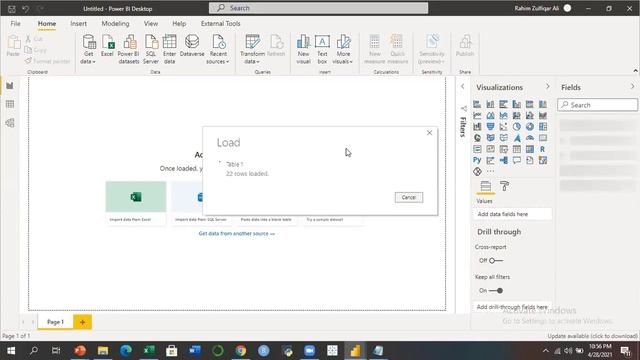Select the Matrix visual

pyautogui.click(x=530, y=149)
